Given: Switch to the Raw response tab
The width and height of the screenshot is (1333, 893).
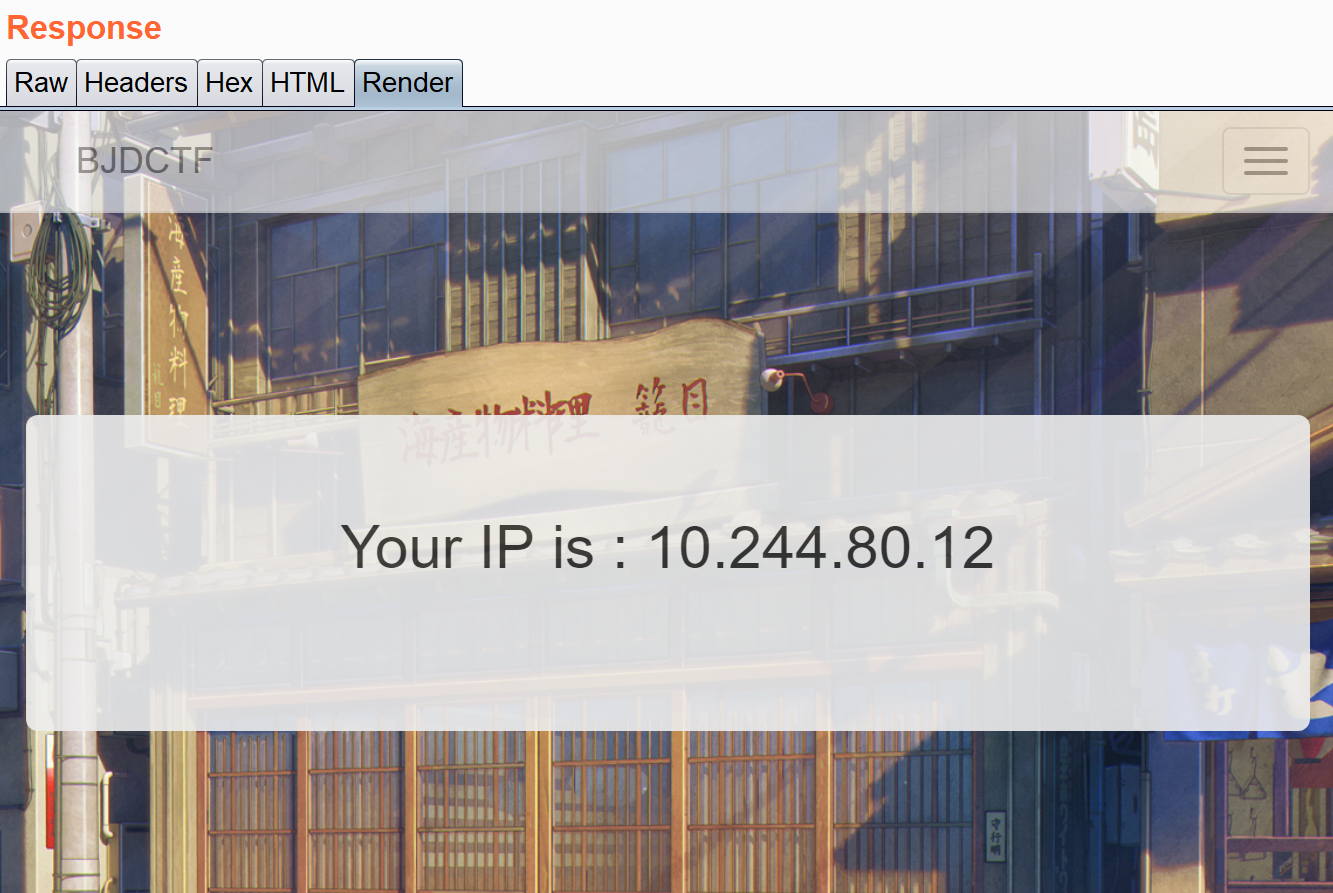Looking at the screenshot, I should (41, 82).
